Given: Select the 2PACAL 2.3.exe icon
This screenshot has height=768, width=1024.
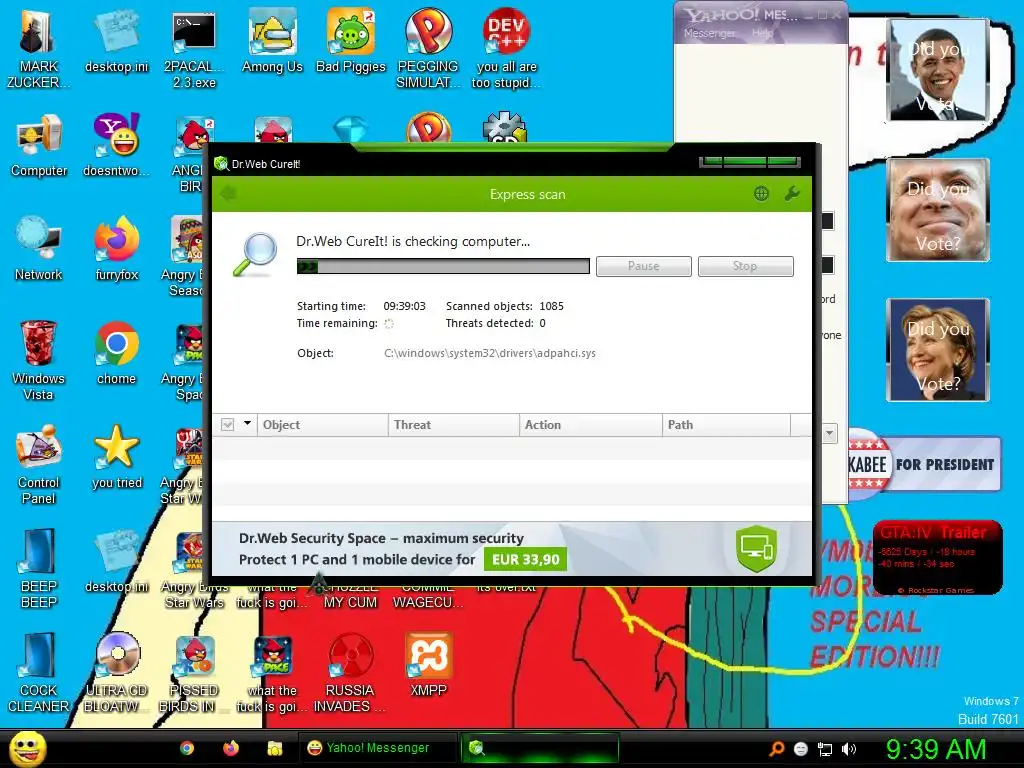Looking at the screenshot, I should [194, 50].
